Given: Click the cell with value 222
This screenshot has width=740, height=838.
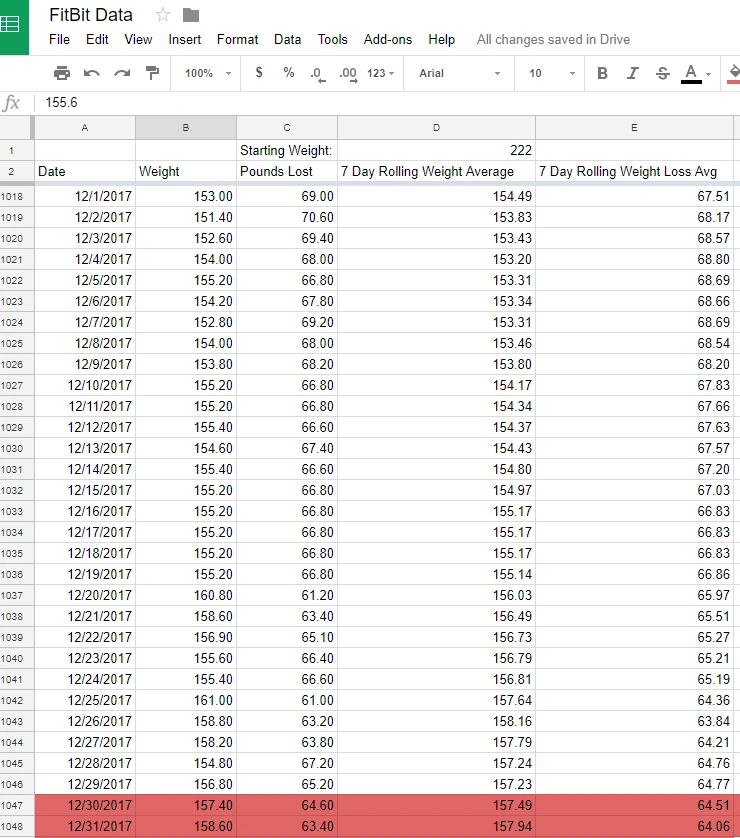Looking at the screenshot, I should (437, 150).
